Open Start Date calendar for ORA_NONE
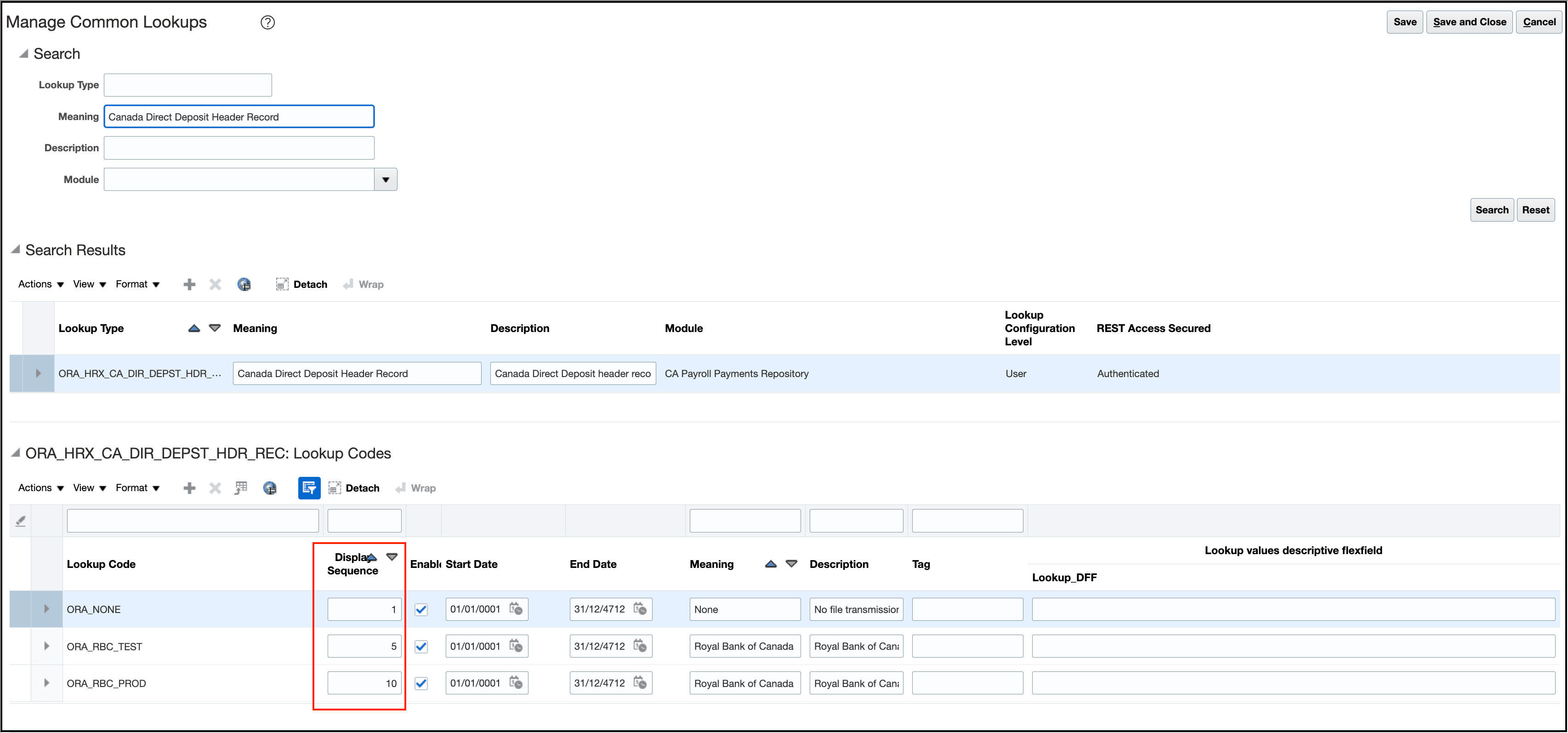Screen dimensions: 1568x733 click(516, 609)
